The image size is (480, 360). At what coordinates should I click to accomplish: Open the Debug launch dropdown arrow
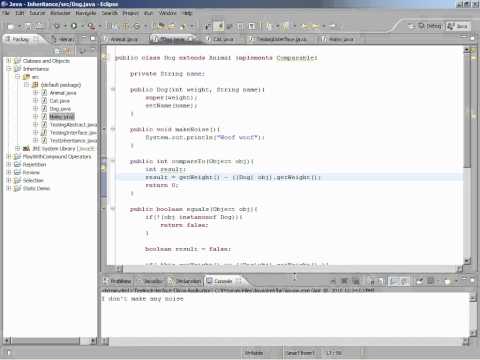65,26
